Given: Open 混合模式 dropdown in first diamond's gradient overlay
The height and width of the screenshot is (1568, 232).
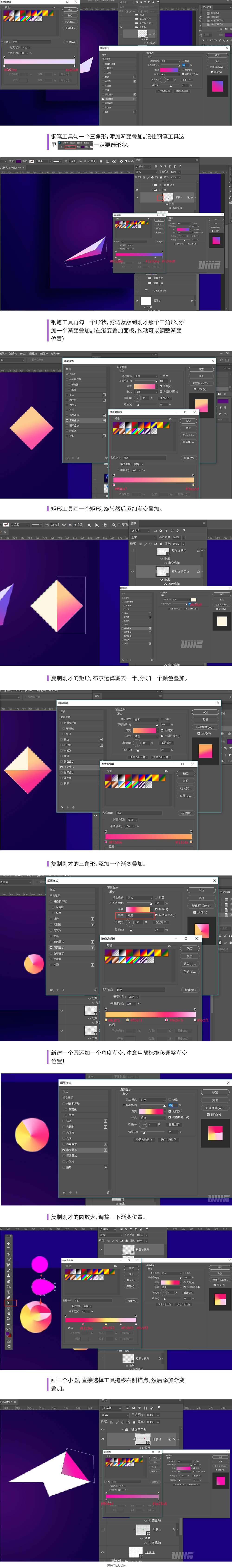Looking at the screenshot, I should (x=146, y=376).
